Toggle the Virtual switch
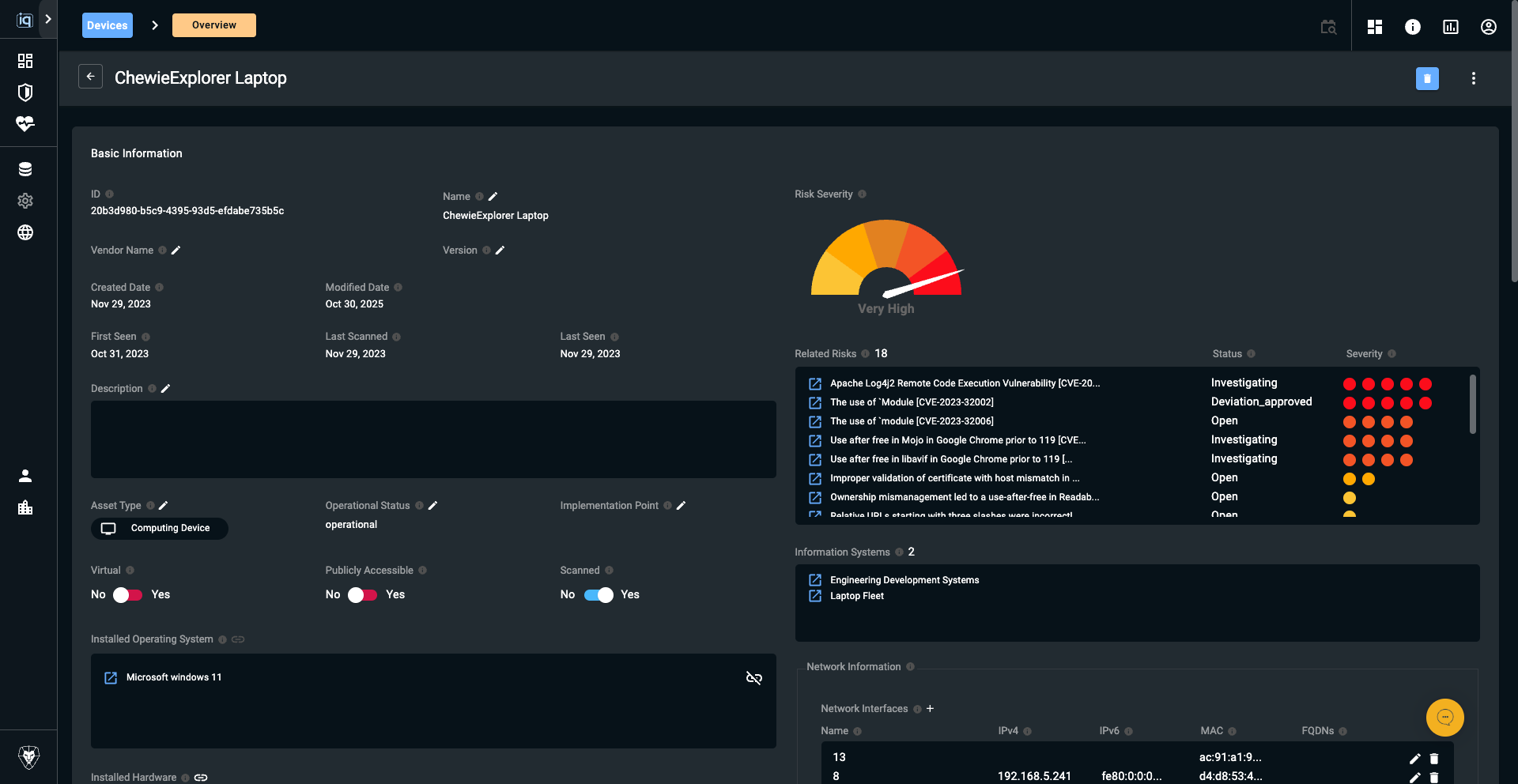The image size is (1518, 784). tap(128, 595)
